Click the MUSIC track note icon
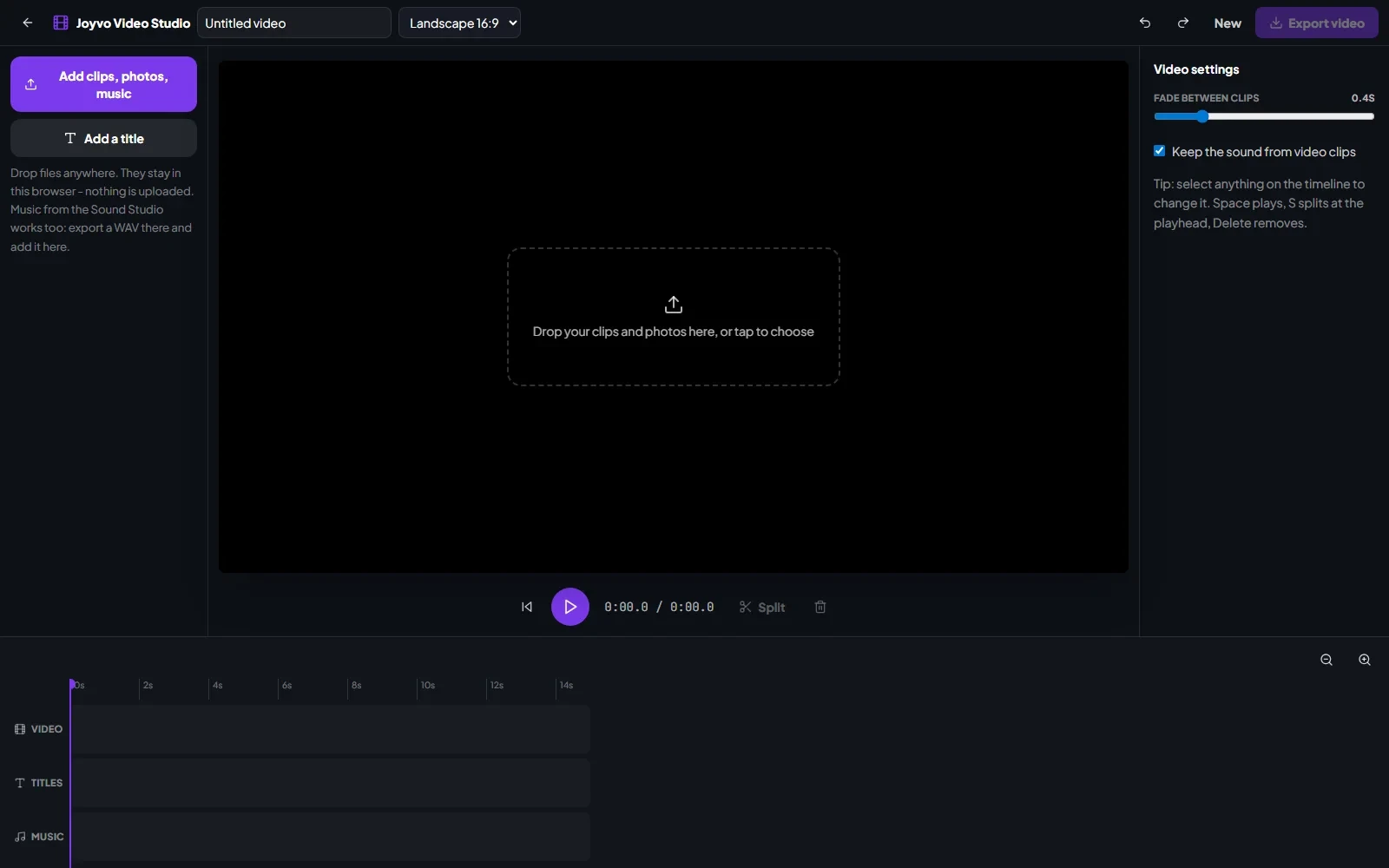This screenshot has height=868, width=1389. pyautogui.click(x=20, y=837)
